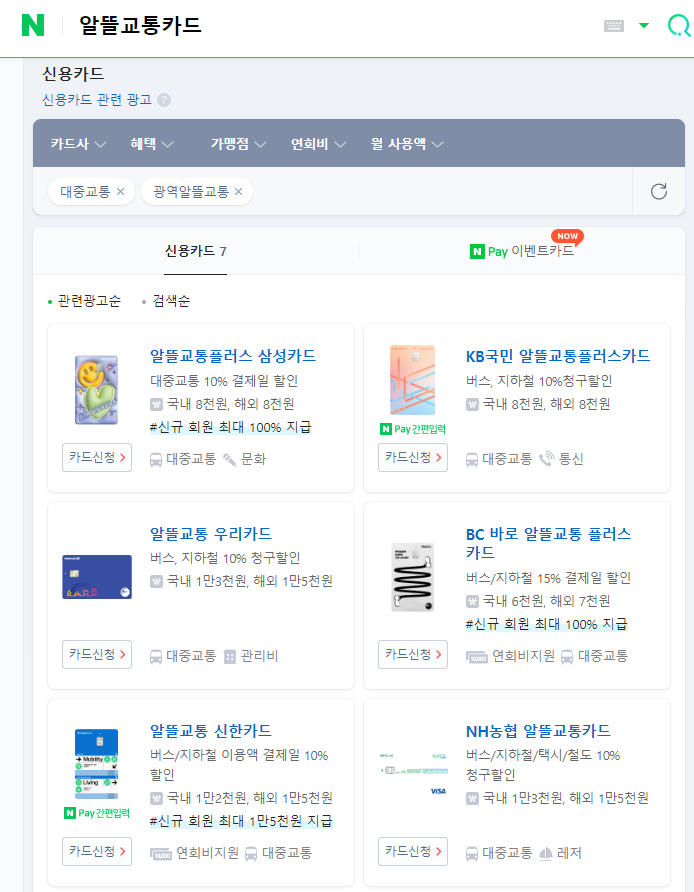This screenshot has height=892, width=694.
Task: Open BC 바로 알뜰교통 플러스 카드 title
Action: click(x=548, y=543)
